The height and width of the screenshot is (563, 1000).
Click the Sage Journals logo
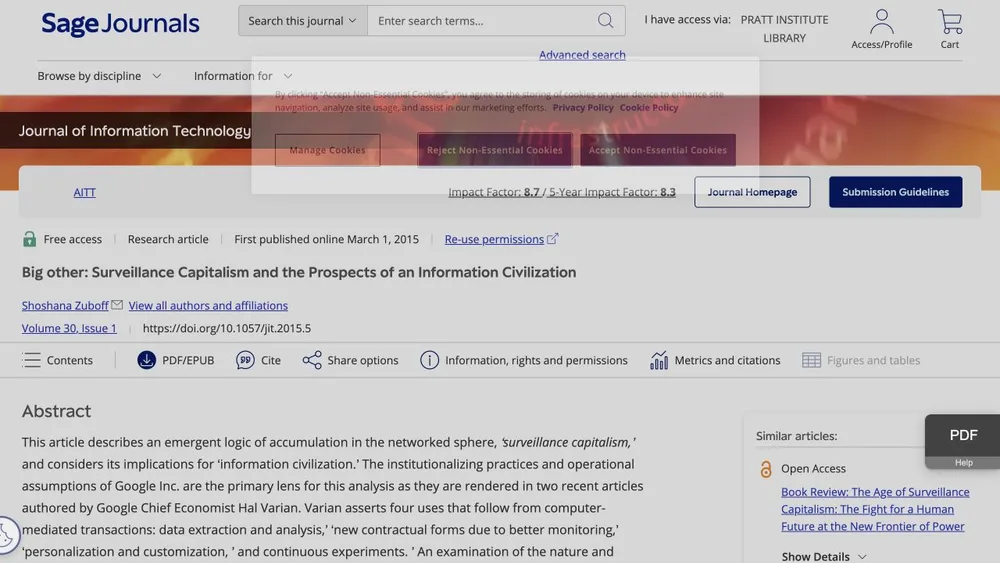pyautogui.click(x=121, y=24)
